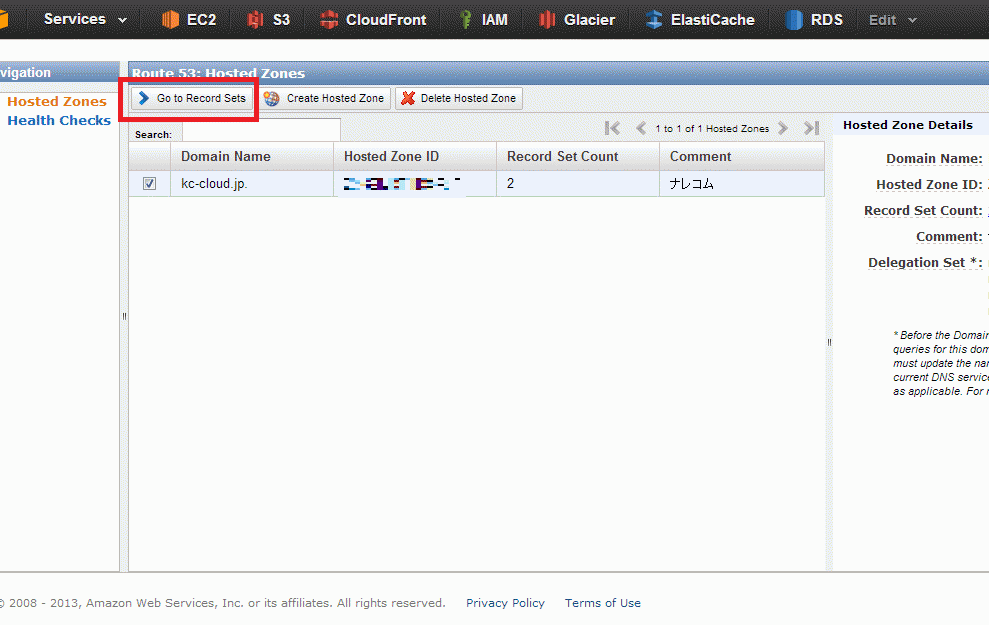Sort by Record Set Count column header

(578, 156)
